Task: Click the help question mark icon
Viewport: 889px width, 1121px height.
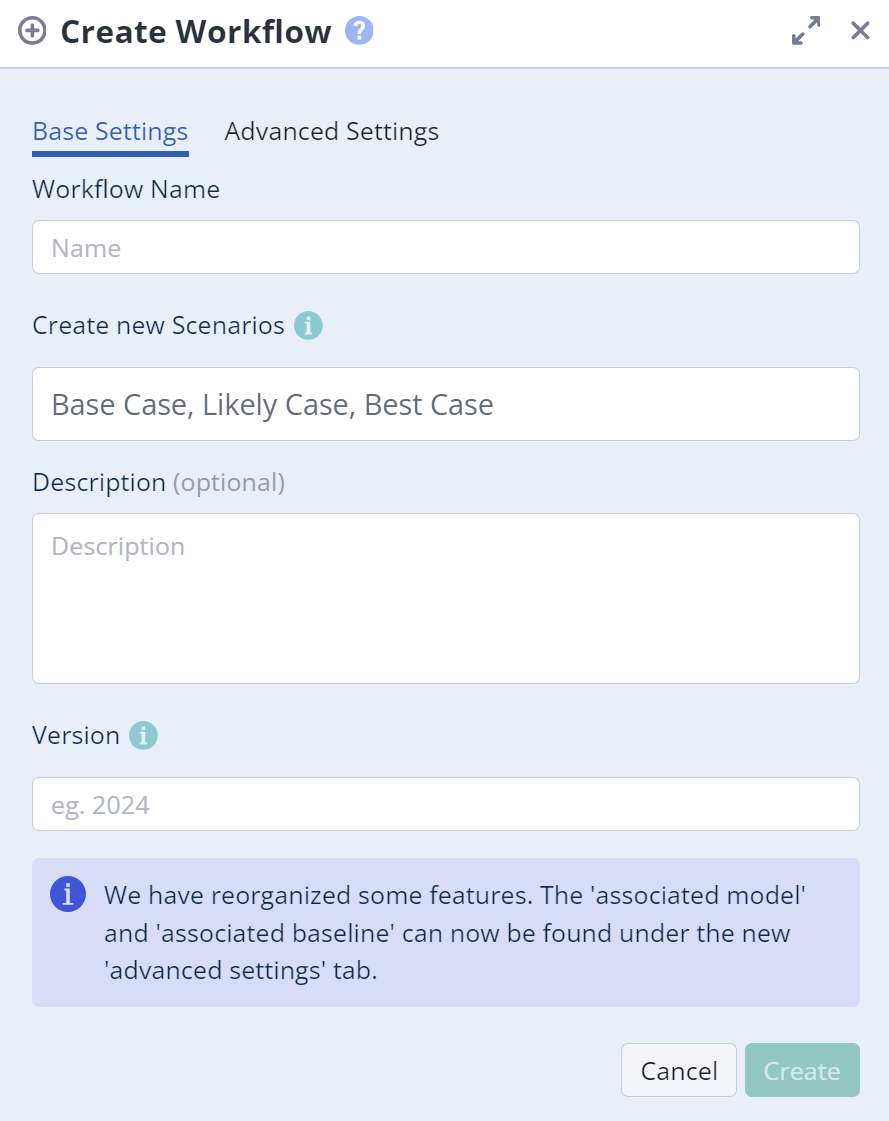Action: pos(359,31)
